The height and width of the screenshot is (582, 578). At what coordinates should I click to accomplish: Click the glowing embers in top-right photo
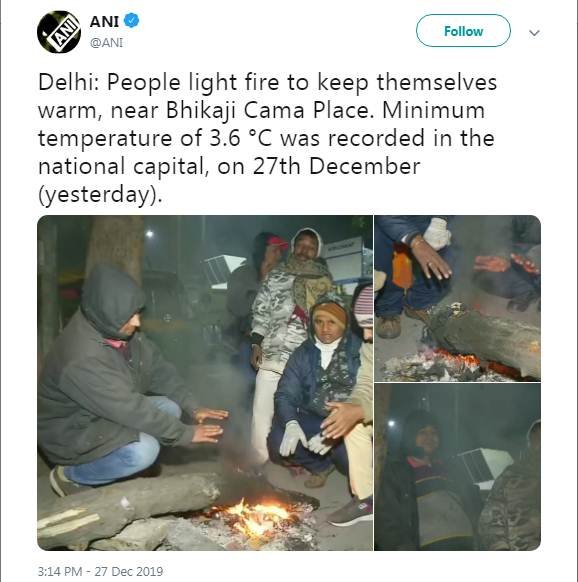451,358
